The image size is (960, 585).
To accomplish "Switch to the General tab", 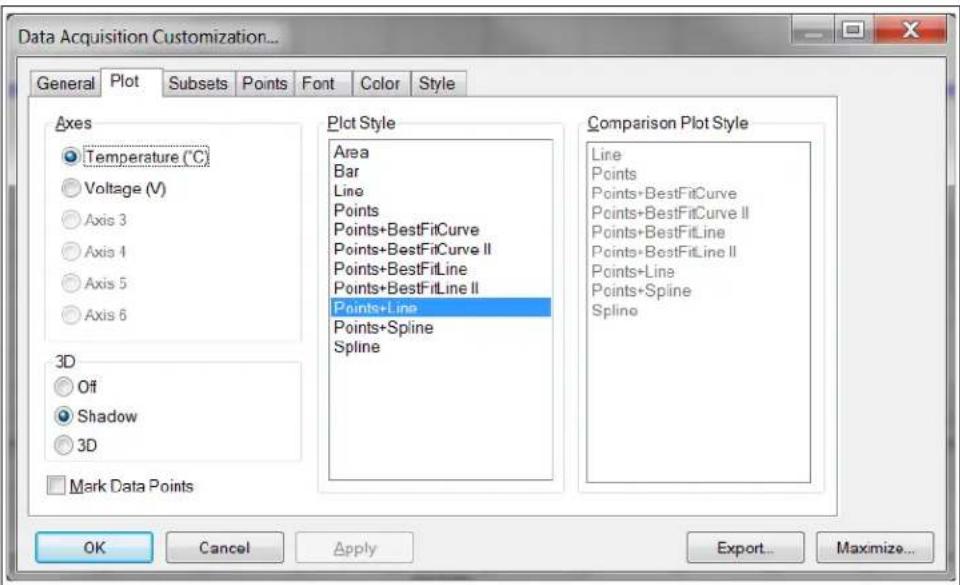I will (x=66, y=83).
